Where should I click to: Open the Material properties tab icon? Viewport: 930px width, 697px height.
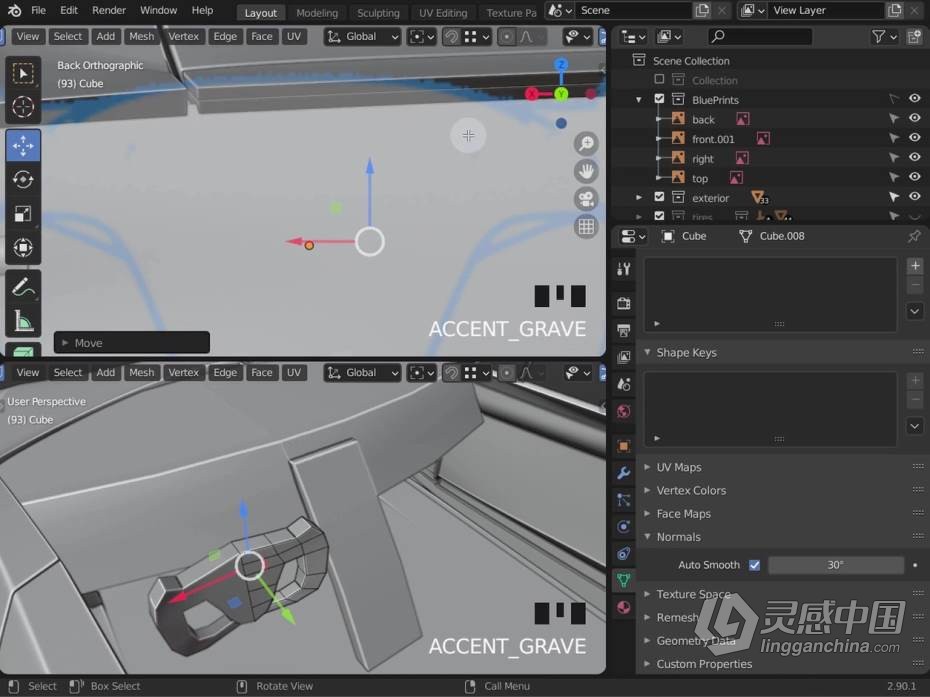pyautogui.click(x=623, y=607)
